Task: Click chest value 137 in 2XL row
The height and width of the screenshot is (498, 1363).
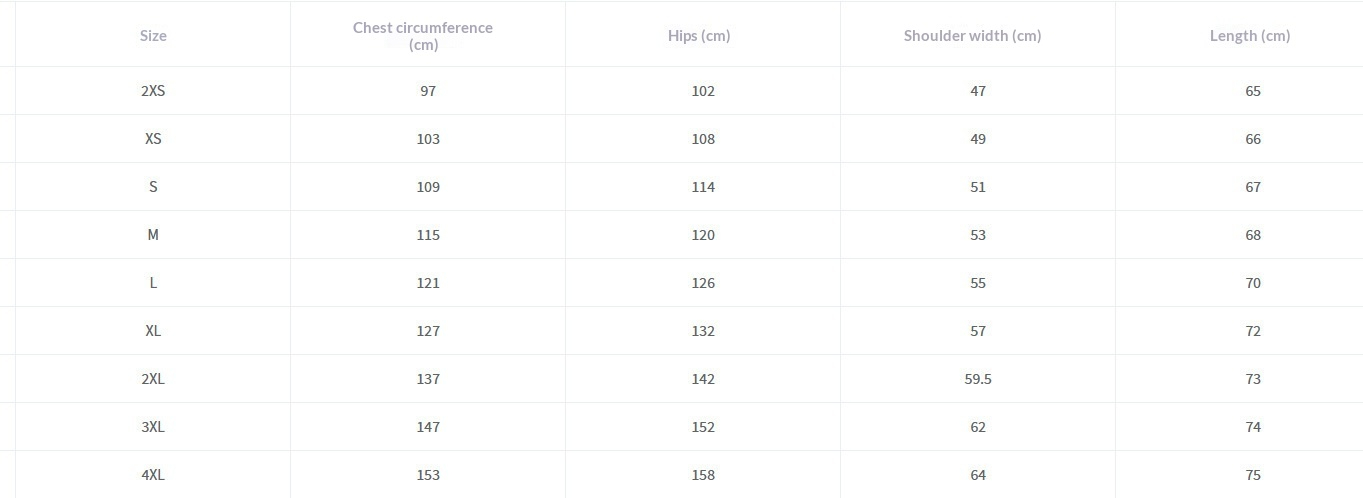Action: coord(428,379)
